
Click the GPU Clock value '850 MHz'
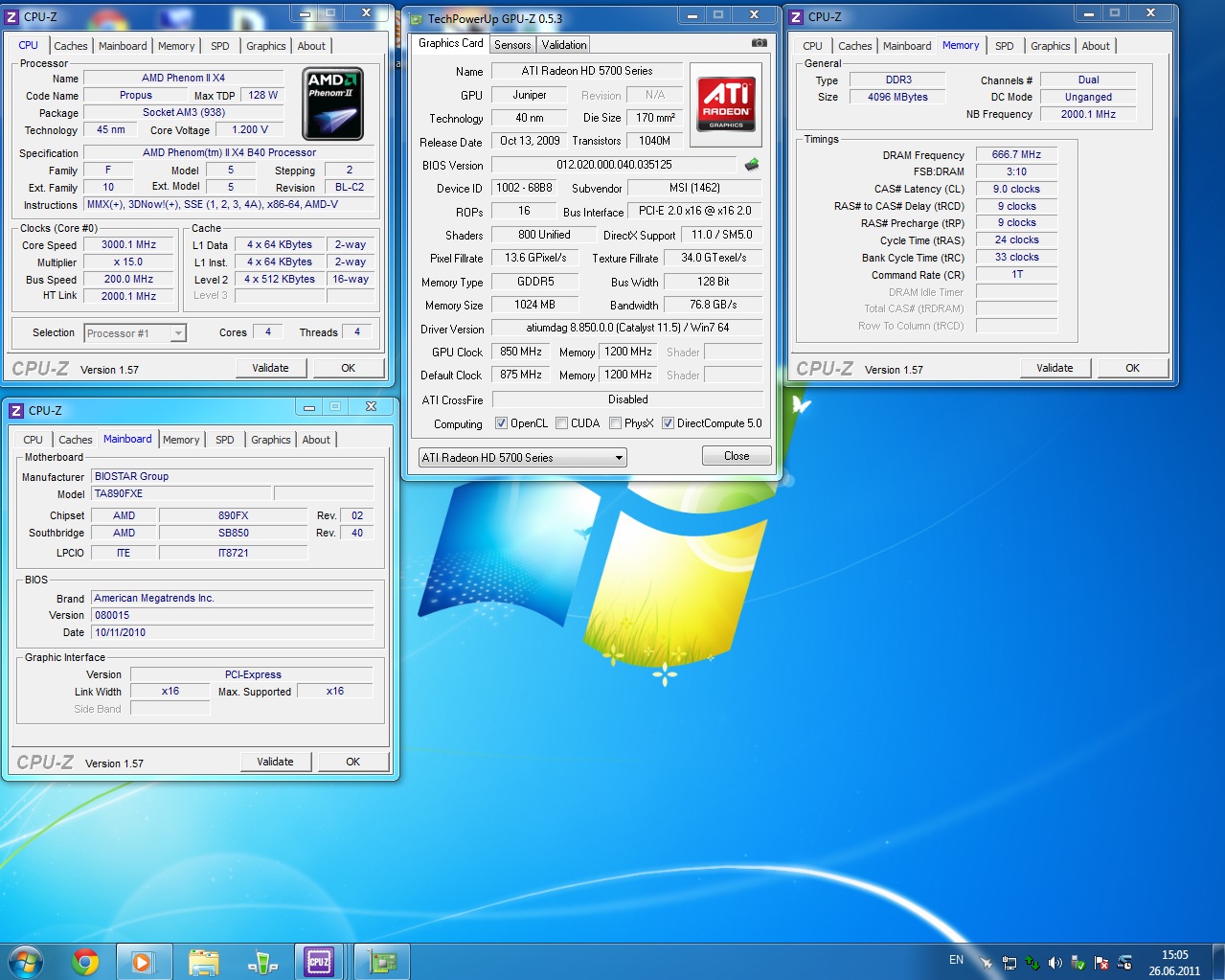point(521,352)
